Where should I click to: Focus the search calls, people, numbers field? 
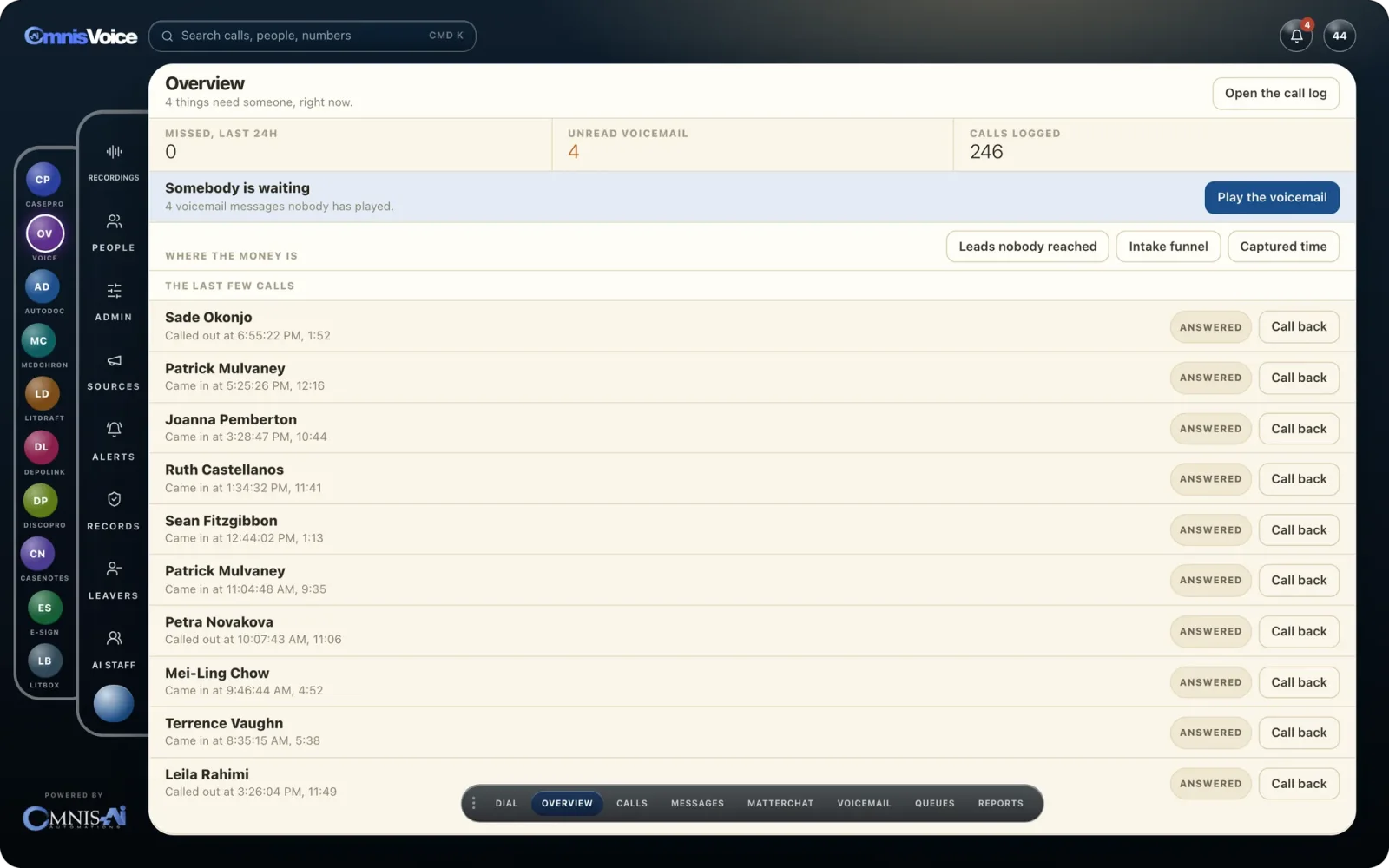pos(313,36)
